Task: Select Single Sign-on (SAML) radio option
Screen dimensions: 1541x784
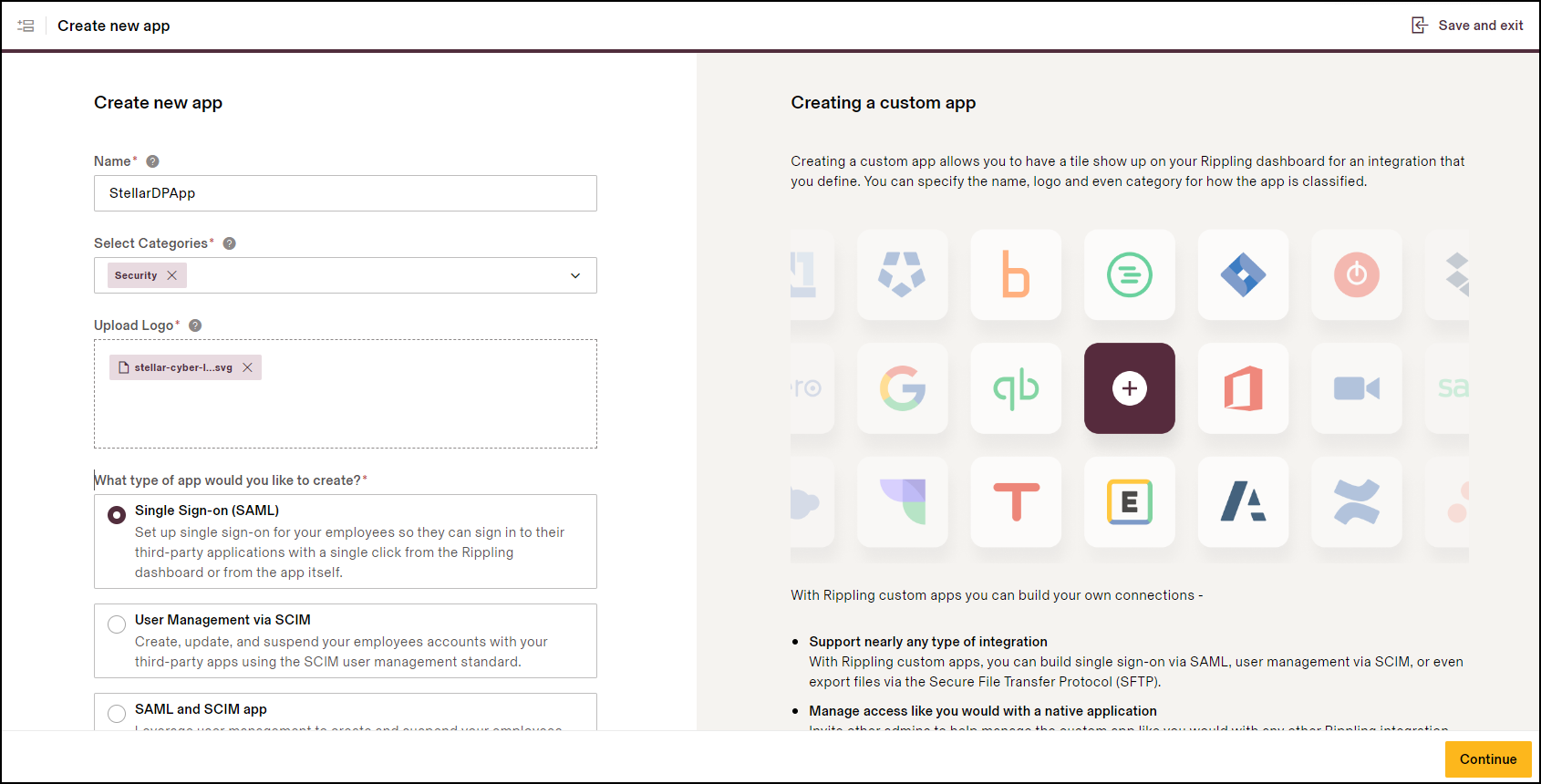Action: [x=117, y=515]
